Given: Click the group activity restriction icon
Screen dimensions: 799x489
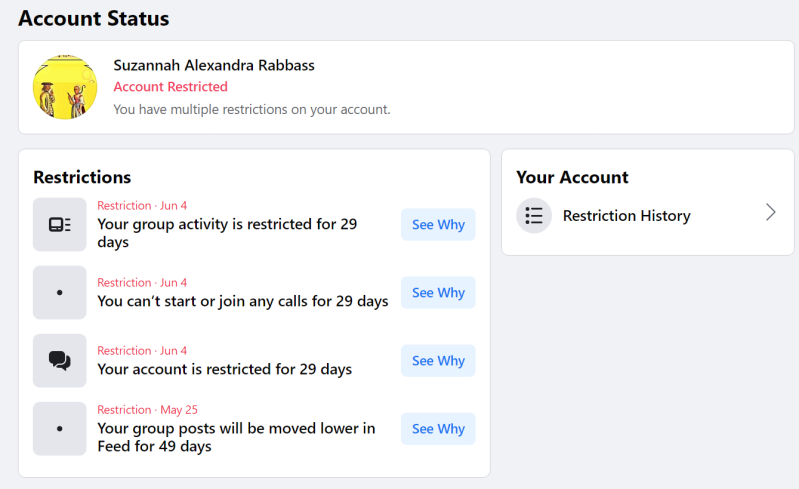Looking at the screenshot, I should pyautogui.click(x=59, y=224).
